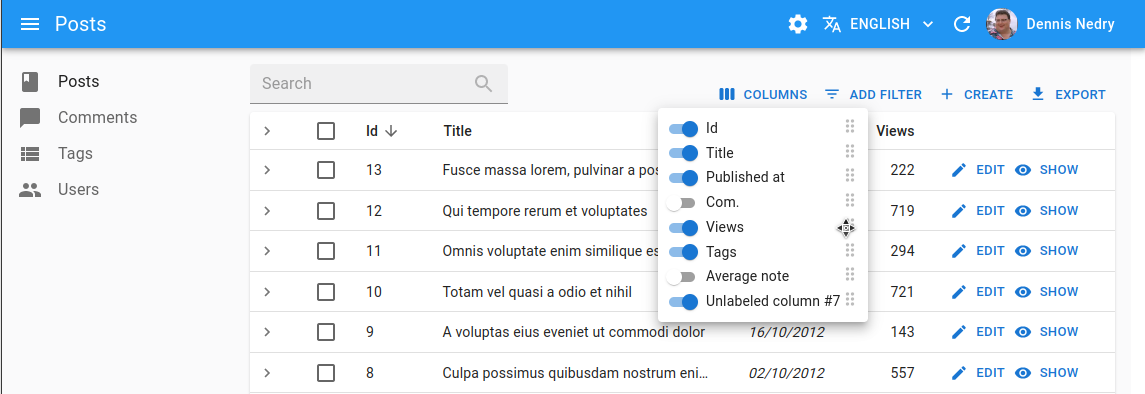Click the CREATE button
The image size is (1145, 394).
[976, 95]
